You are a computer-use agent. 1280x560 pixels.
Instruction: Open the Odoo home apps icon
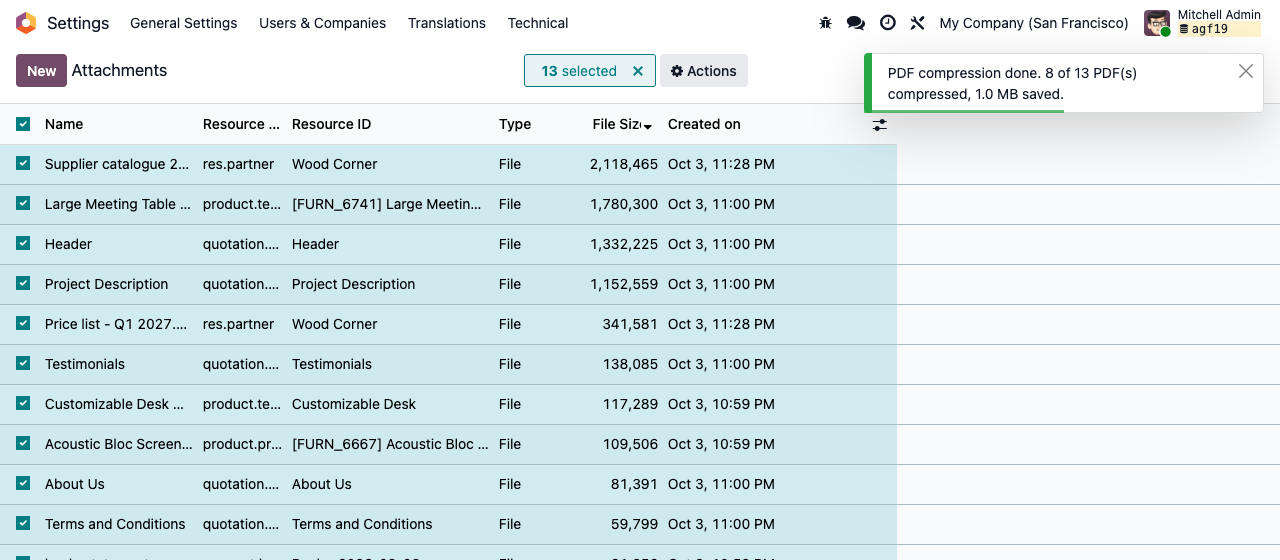[x=26, y=23]
